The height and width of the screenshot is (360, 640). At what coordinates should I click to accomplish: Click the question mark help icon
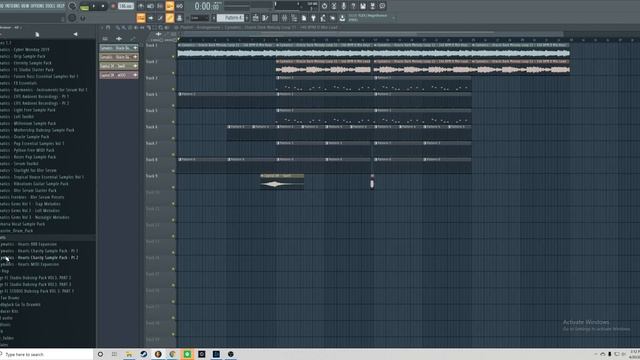point(353,6)
